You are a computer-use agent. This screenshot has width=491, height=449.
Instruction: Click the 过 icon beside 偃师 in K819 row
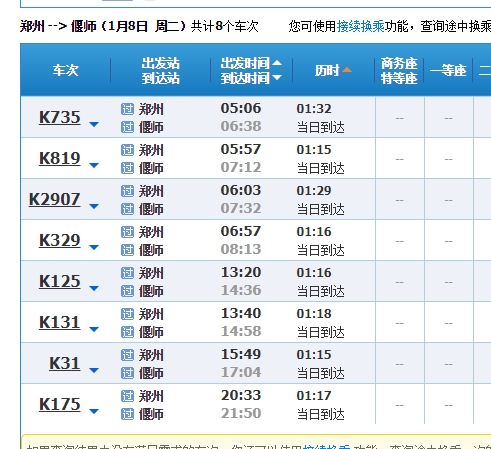click(x=127, y=168)
